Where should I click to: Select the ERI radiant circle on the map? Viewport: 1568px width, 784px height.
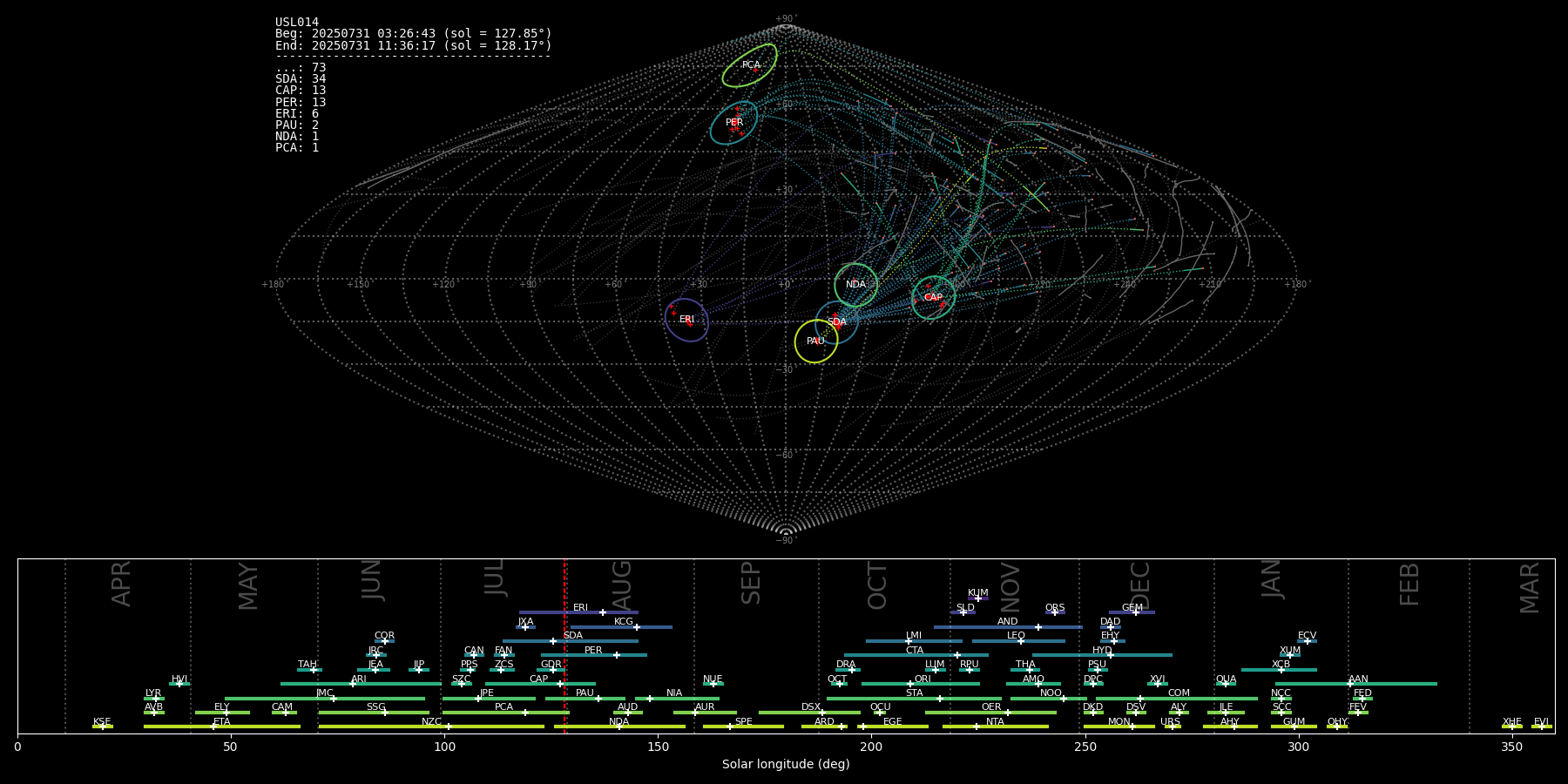click(x=686, y=320)
